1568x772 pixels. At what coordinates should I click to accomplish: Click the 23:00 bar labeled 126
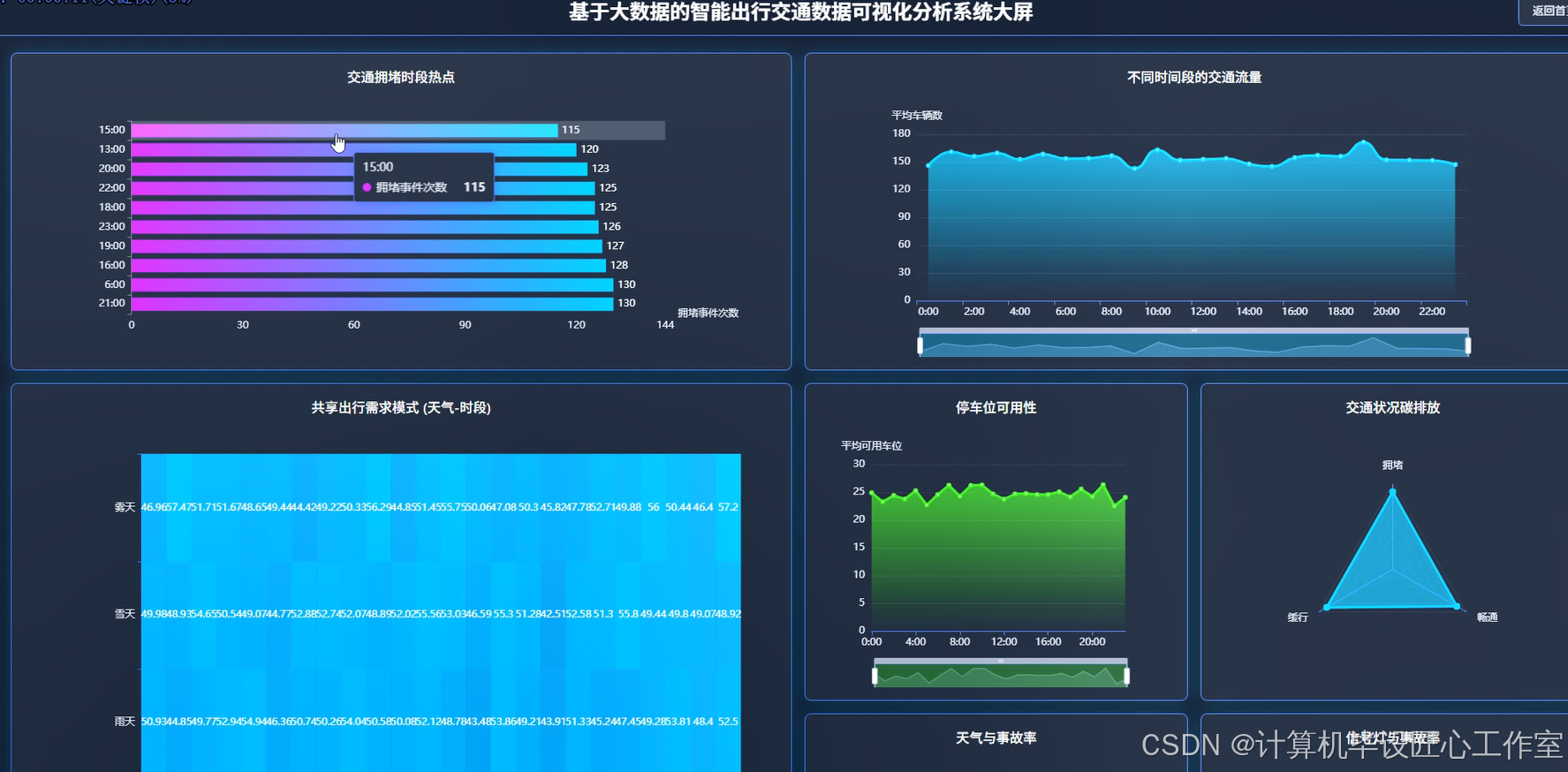(365, 227)
